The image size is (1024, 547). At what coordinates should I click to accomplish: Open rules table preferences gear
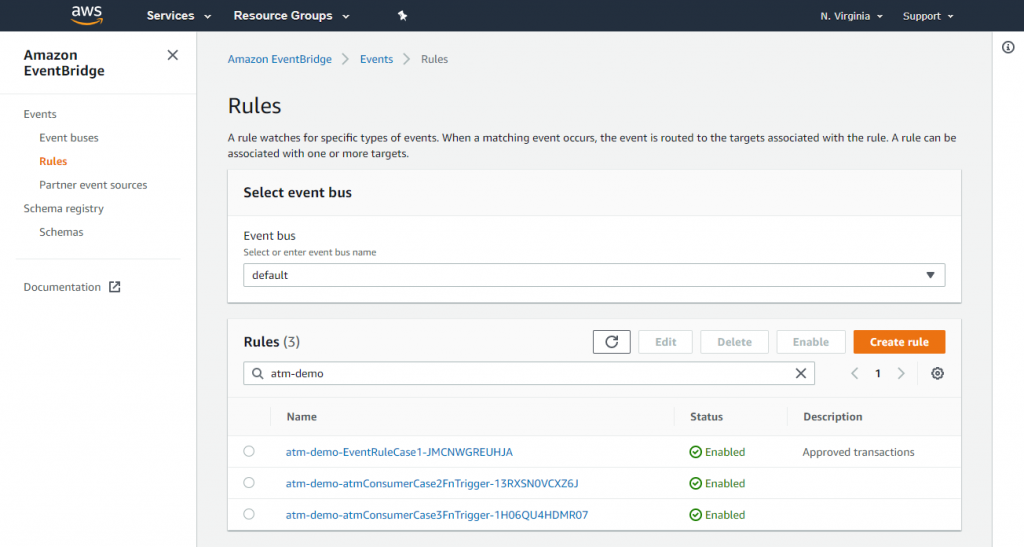[937, 373]
